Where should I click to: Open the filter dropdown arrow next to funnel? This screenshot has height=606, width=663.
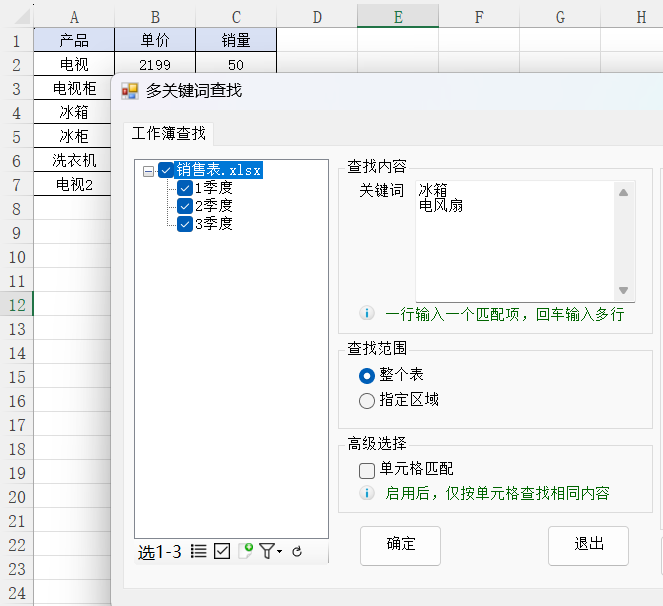point(280,552)
